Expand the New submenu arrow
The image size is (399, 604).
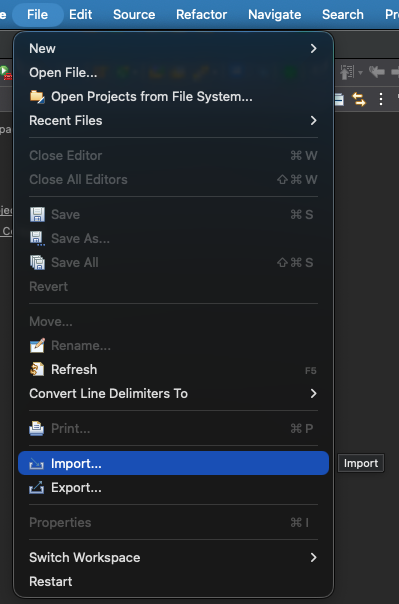coord(314,49)
